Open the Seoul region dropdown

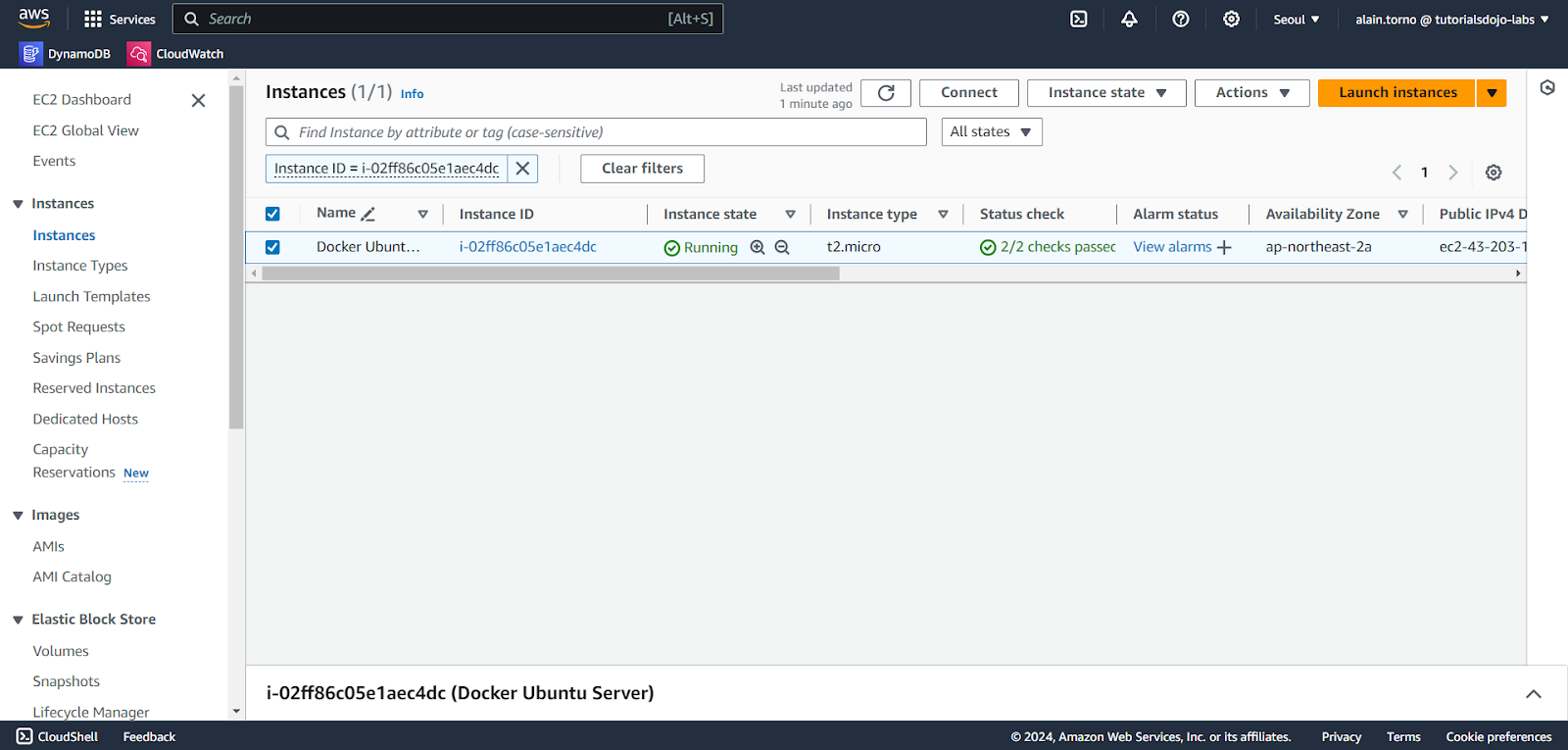[1297, 19]
